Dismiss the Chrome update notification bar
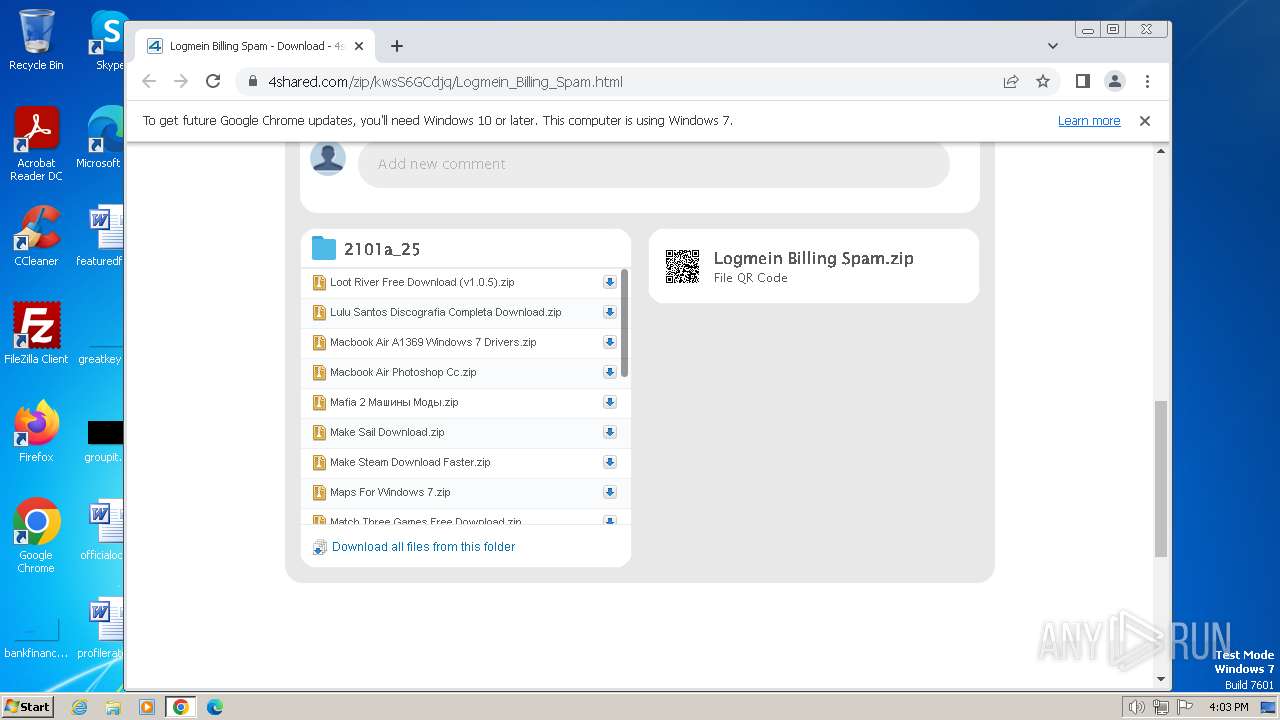Viewport: 1280px width, 720px height. 1145,121
